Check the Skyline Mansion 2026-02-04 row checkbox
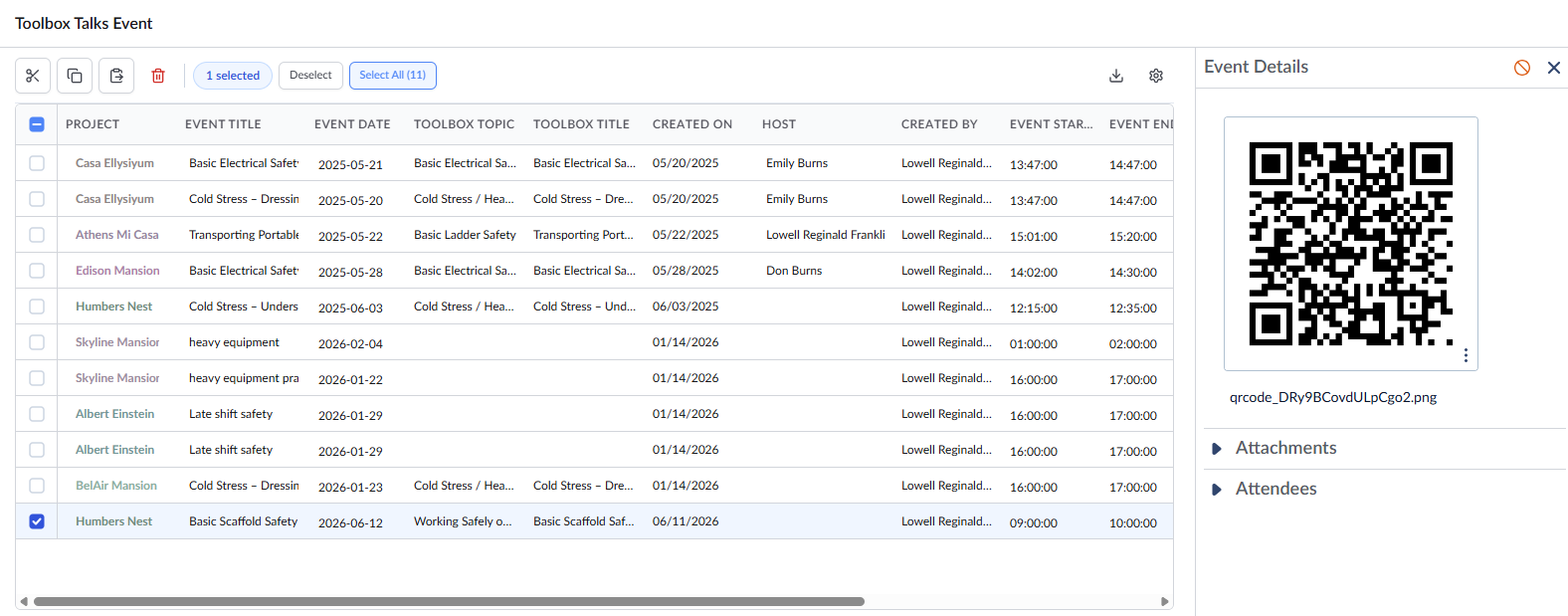 [37, 342]
